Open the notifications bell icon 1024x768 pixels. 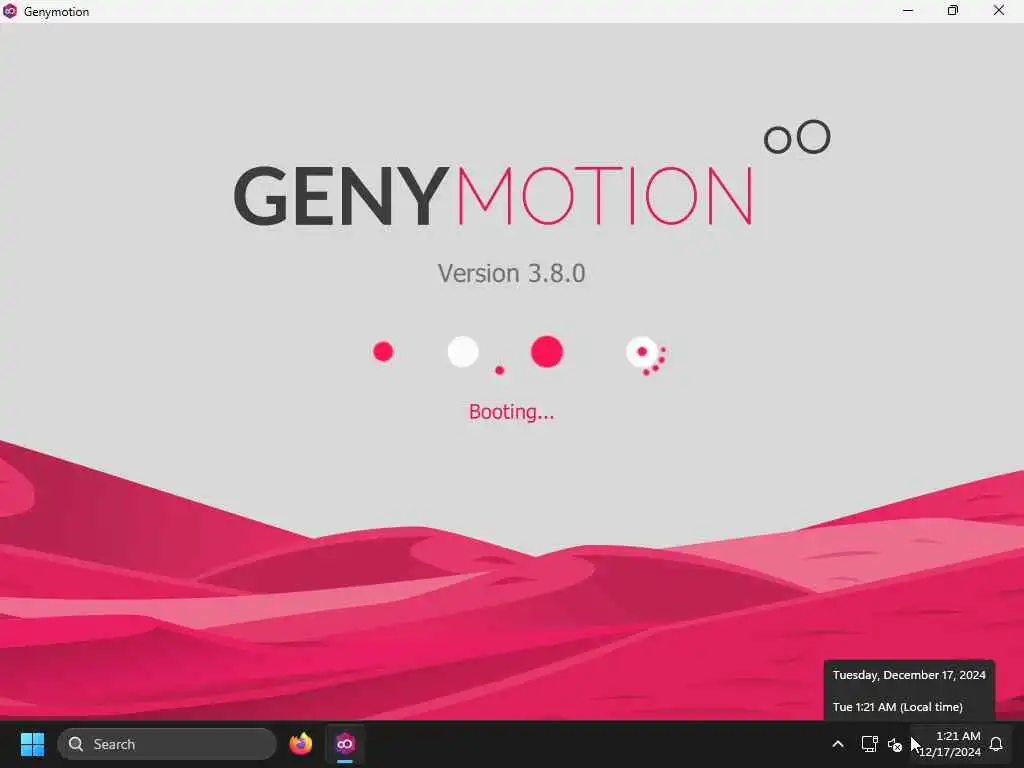pyautogui.click(x=997, y=744)
